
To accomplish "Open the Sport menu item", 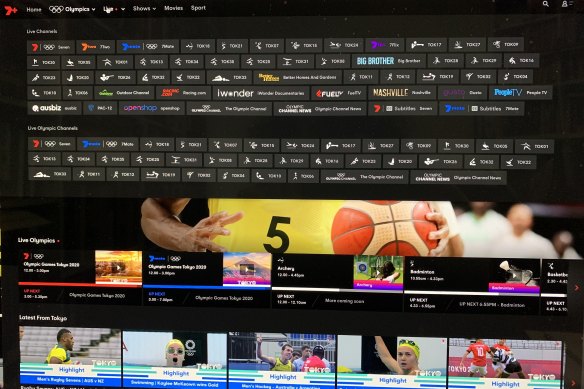I will coord(198,7).
